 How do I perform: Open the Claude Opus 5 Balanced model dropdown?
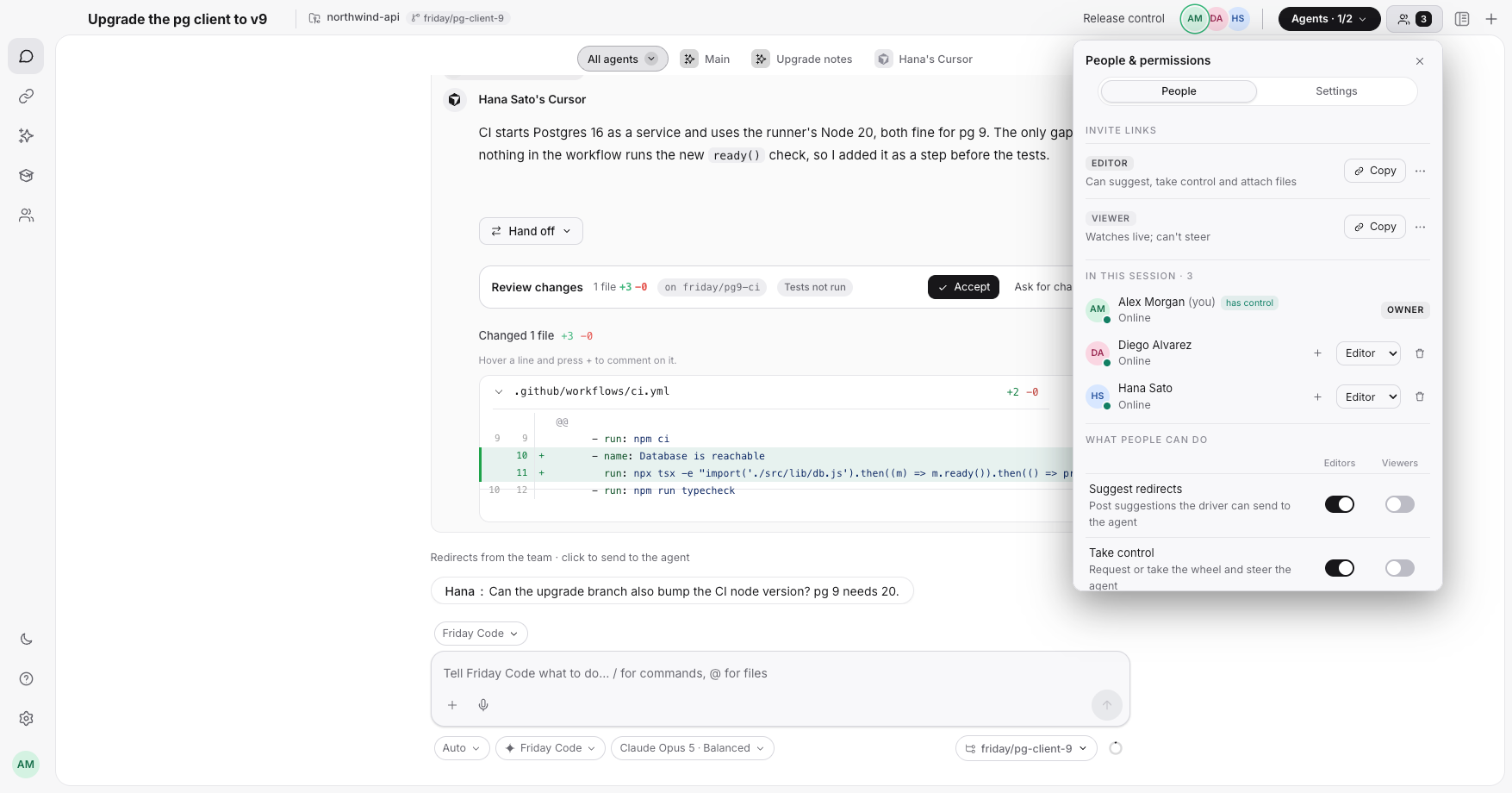[692, 748]
